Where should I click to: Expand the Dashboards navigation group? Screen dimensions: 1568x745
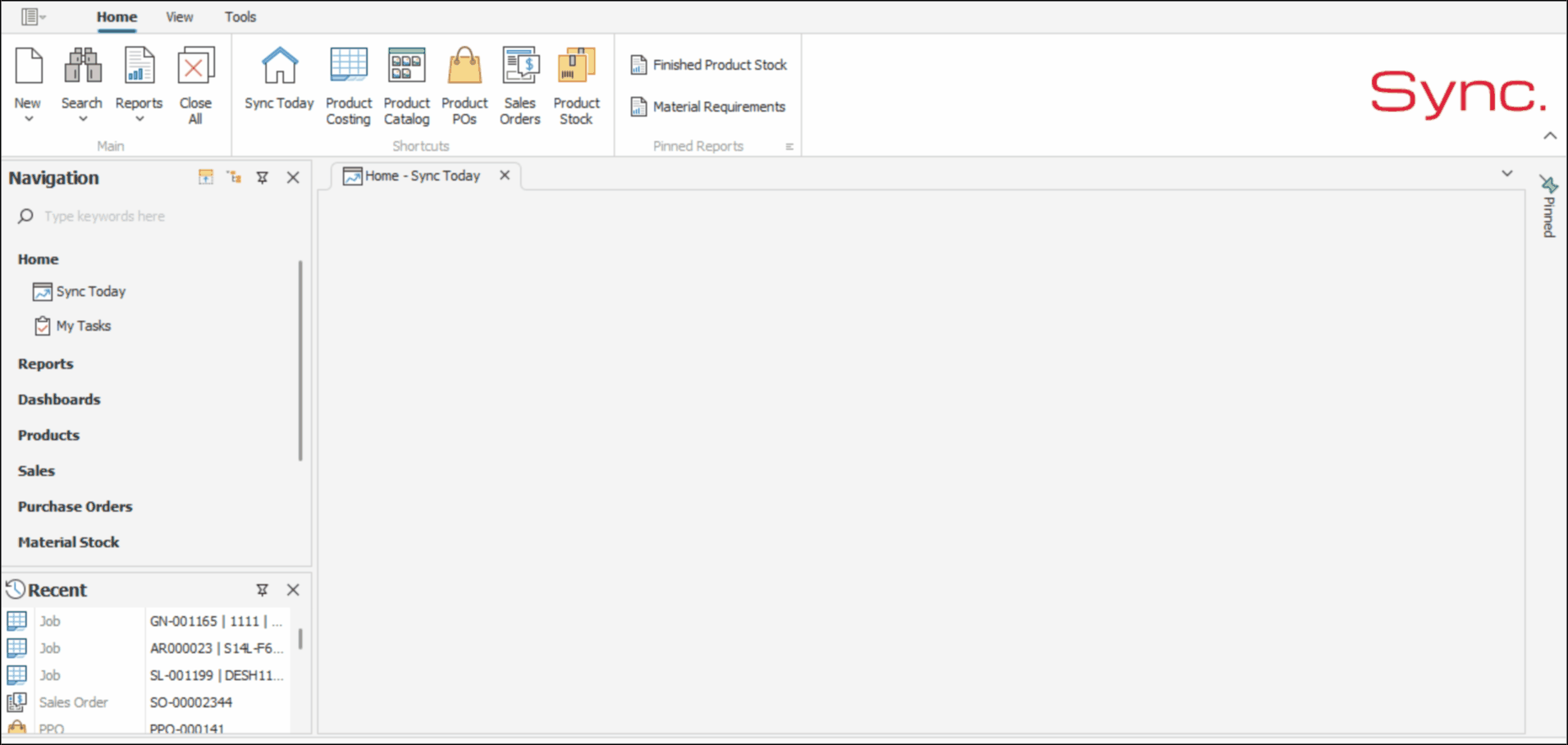pos(59,400)
